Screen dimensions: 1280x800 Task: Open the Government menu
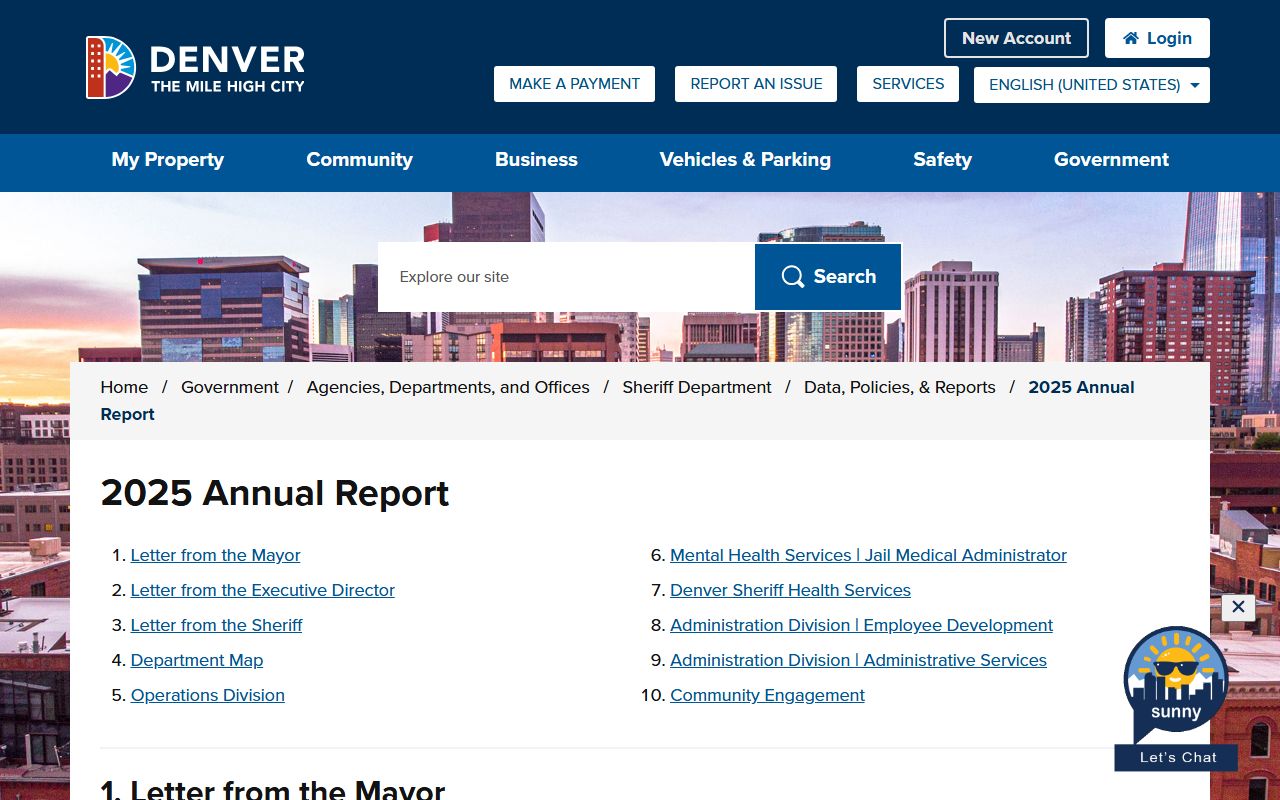(1111, 160)
